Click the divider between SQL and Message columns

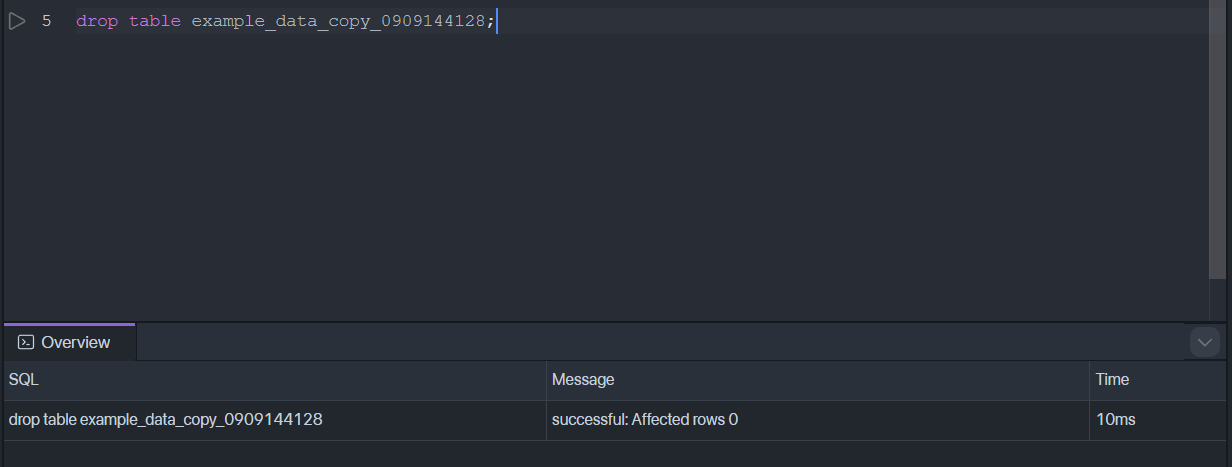tap(547, 380)
